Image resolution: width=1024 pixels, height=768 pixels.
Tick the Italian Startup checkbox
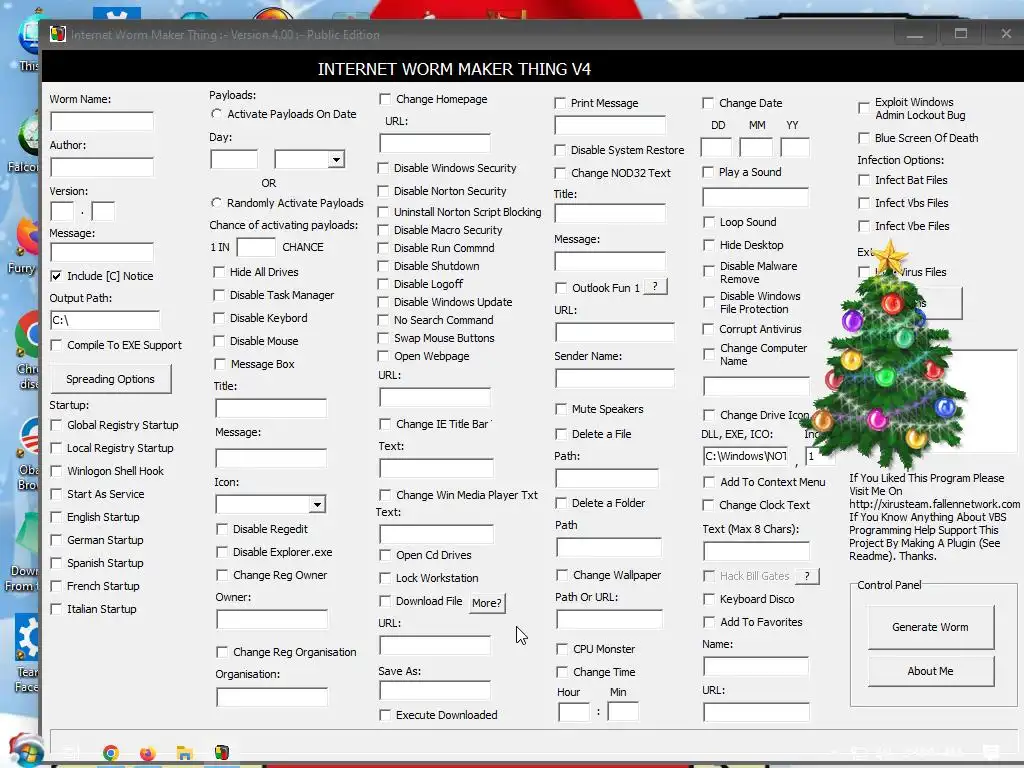coord(56,609)
